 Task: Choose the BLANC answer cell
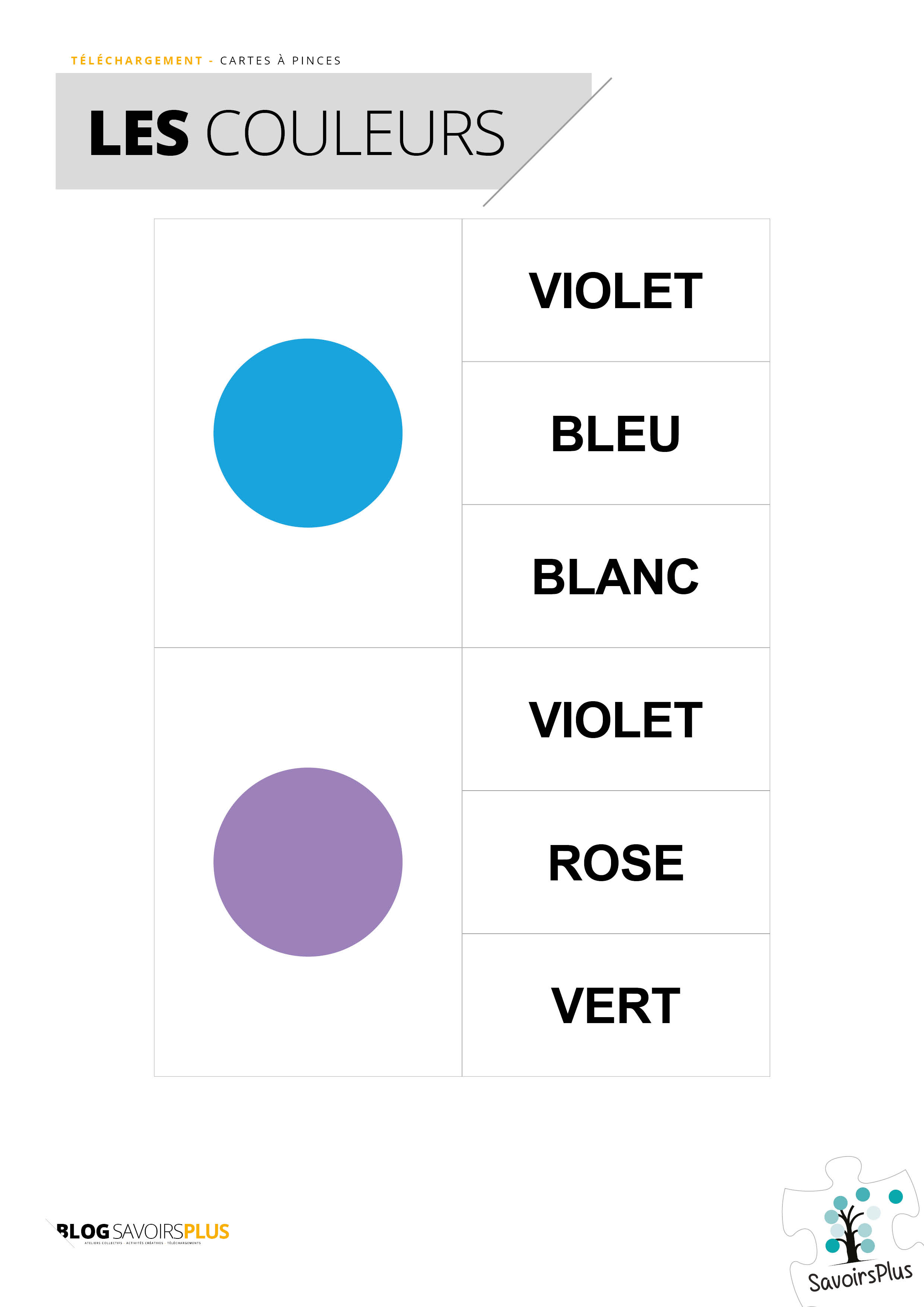click(616, 577)
